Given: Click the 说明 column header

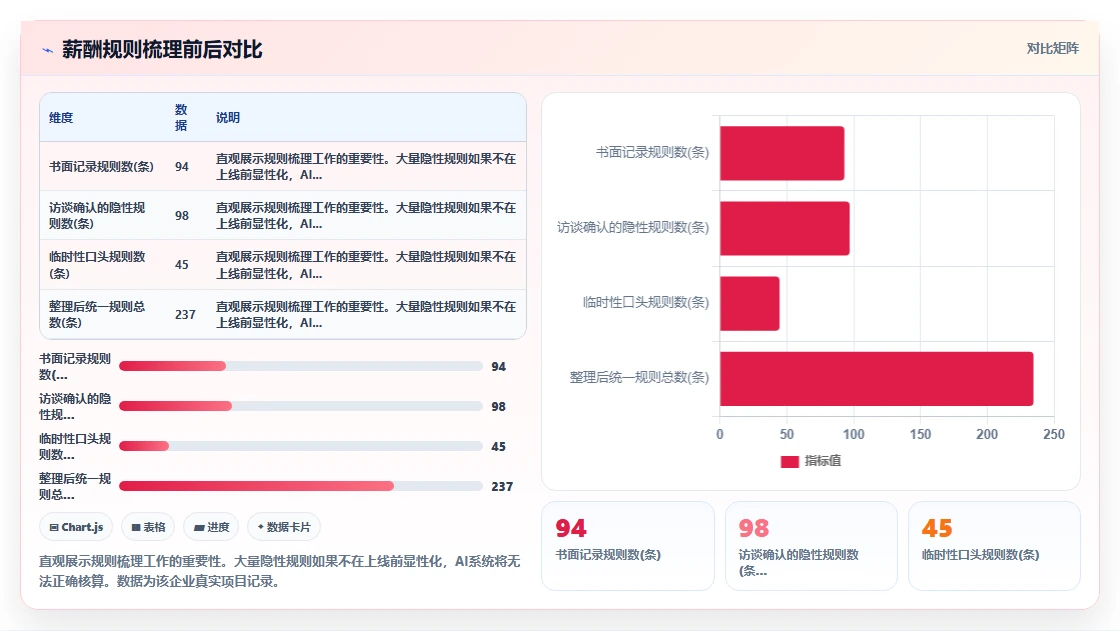Looking at the screenshot, I should point(228,118).
